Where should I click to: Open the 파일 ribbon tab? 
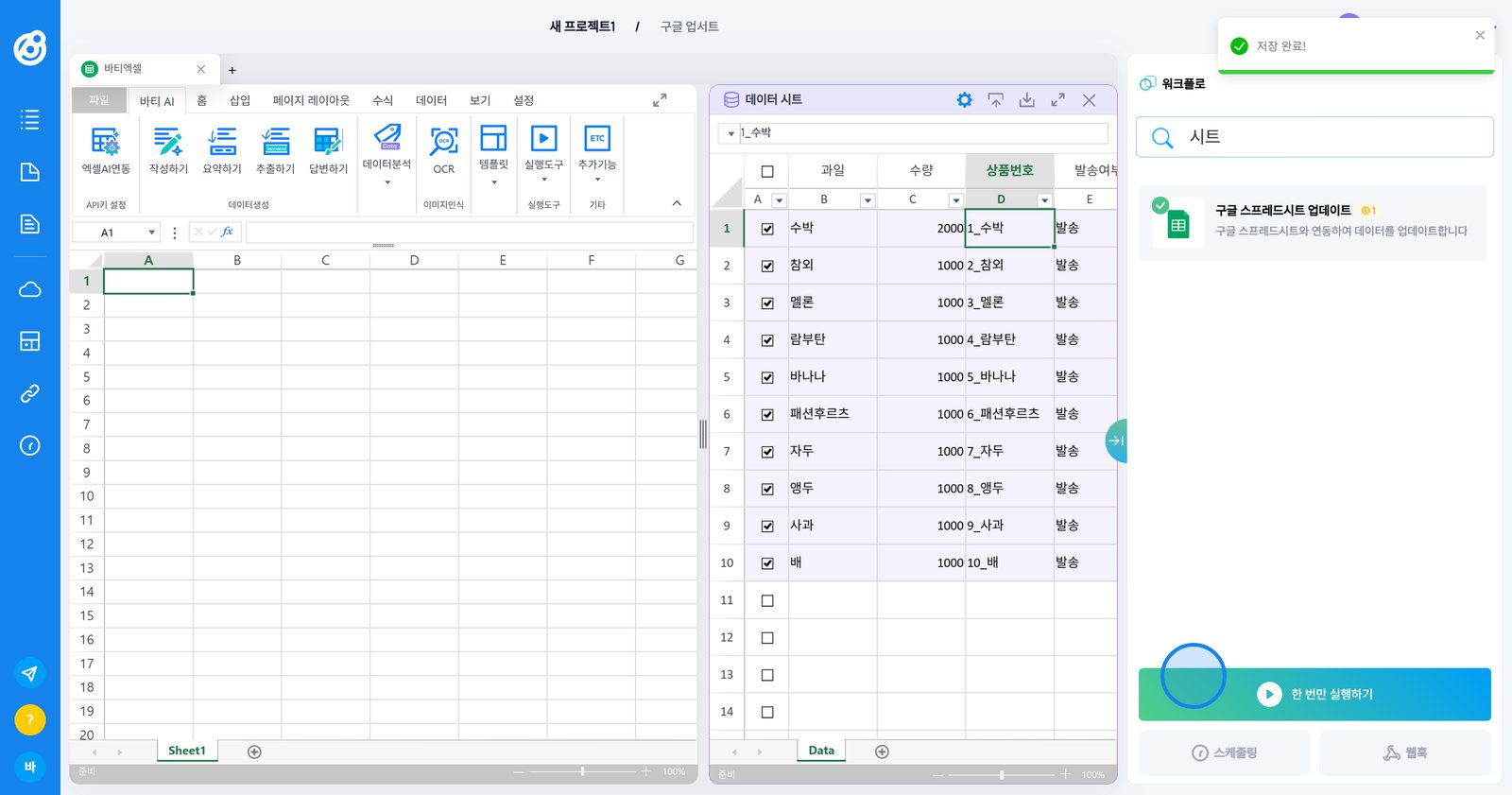coord(99,100)
